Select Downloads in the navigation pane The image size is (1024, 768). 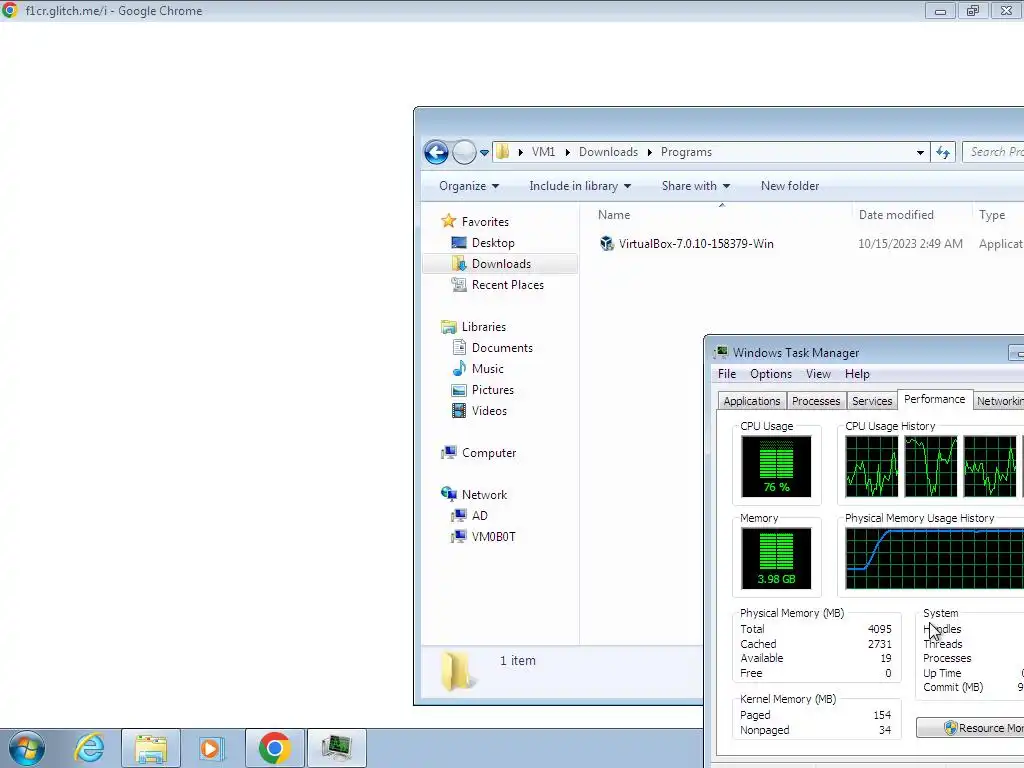(x=501, y=264)
